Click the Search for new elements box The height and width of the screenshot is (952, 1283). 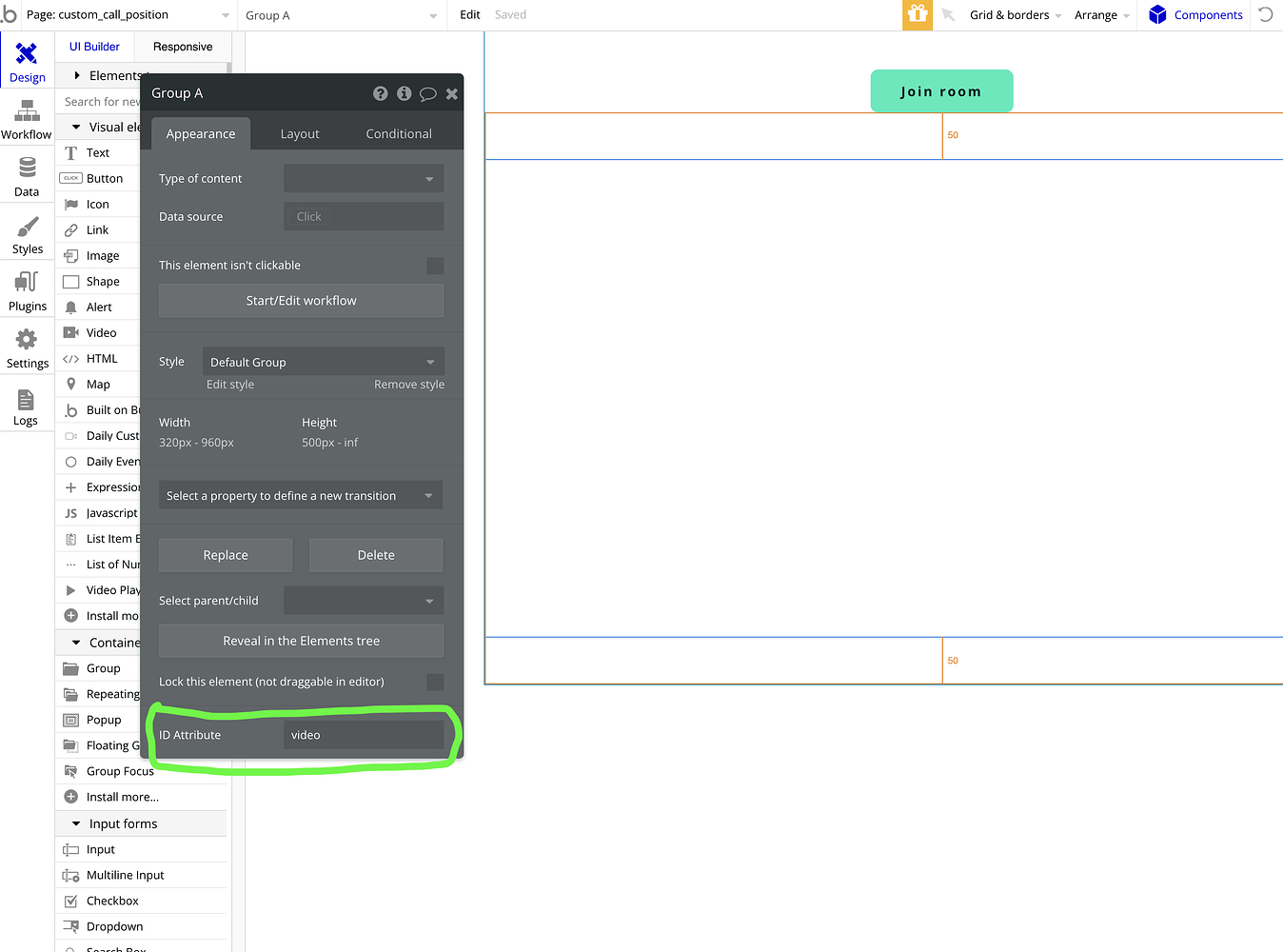point(100,102)
